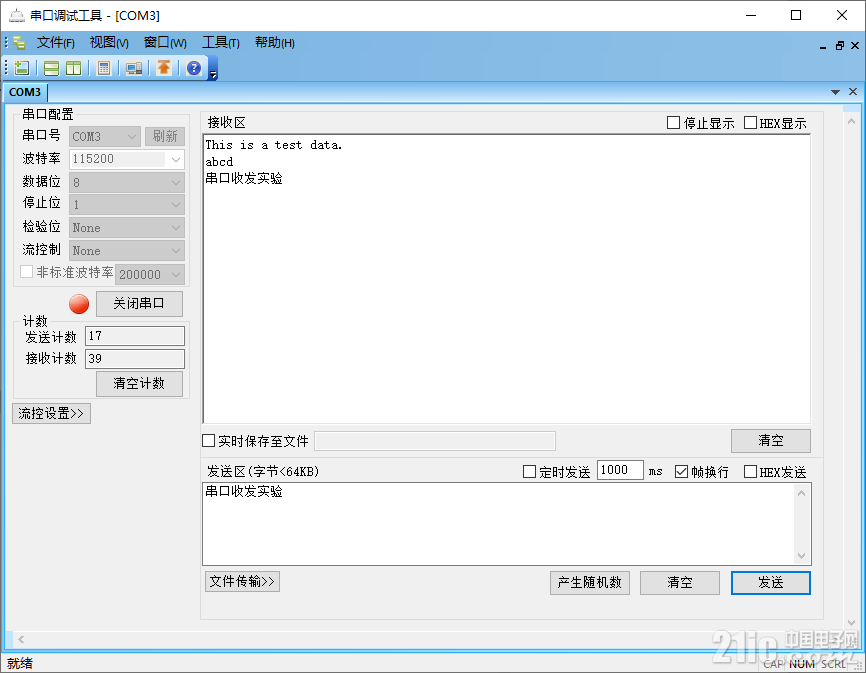Click the 产生随机数 button
The height and width of the screenshot is (673, 866).
coord(590,582)
